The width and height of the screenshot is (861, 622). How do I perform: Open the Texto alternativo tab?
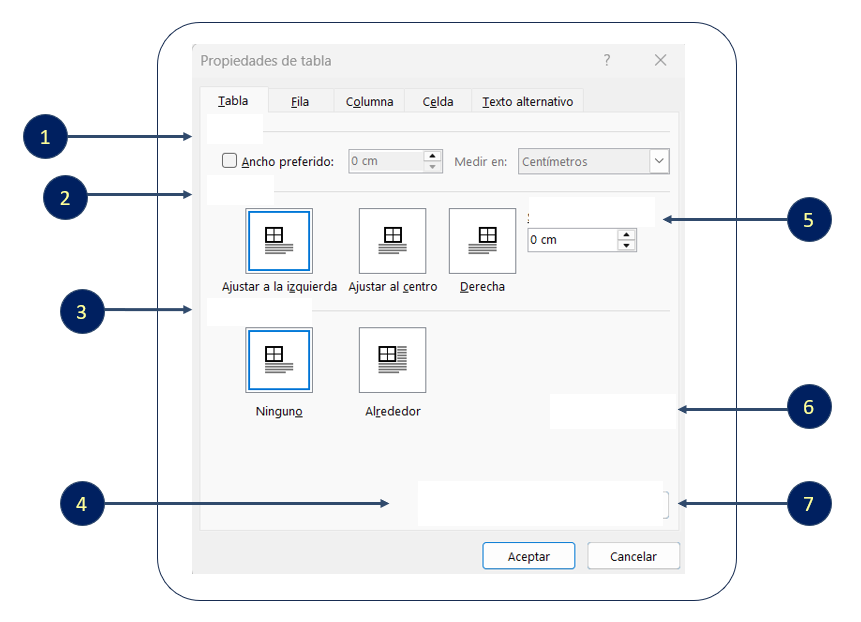(527, 102)
